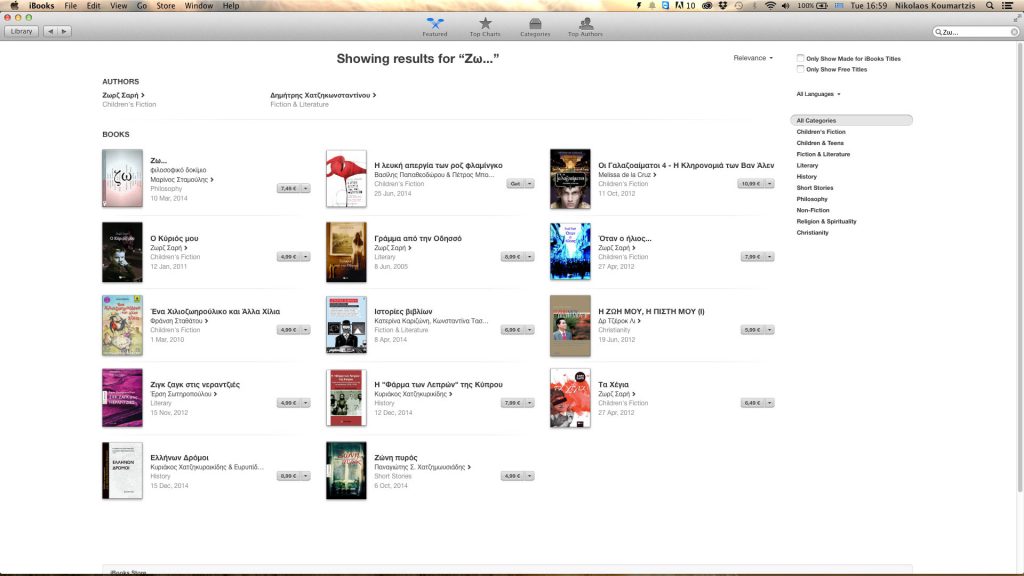Filter by Non-Fiction category

click(812, 210)
